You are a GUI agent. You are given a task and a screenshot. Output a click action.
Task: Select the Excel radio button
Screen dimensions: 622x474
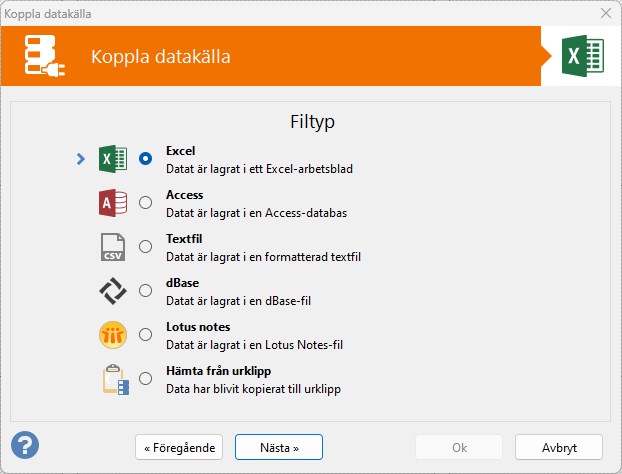click(x=146, y=159)
